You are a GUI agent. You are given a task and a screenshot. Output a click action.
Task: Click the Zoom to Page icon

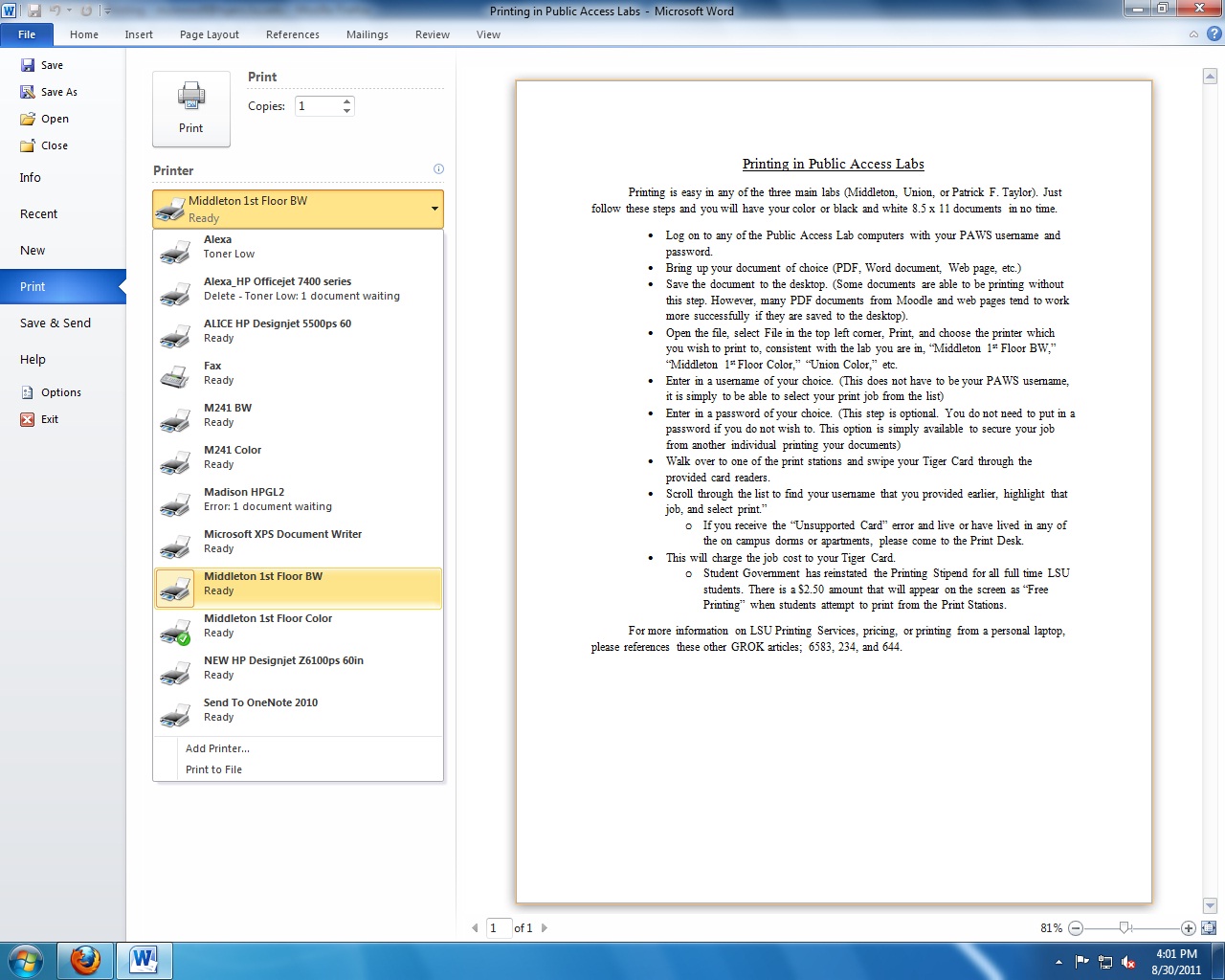pyautogui.click(x=1208, y=927)
